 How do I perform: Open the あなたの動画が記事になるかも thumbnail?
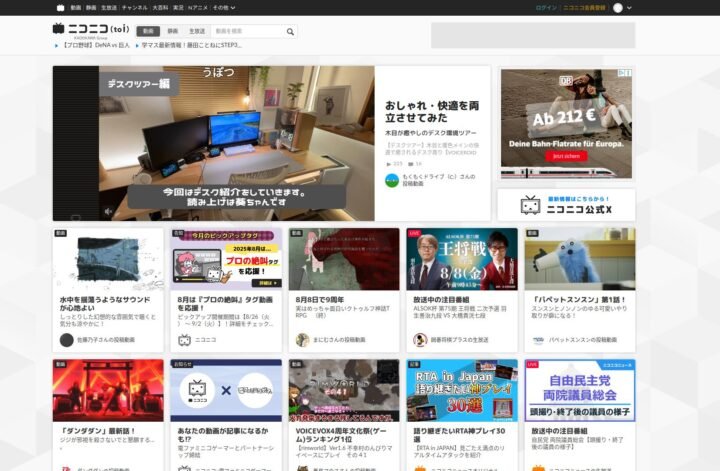coord(226,391)
